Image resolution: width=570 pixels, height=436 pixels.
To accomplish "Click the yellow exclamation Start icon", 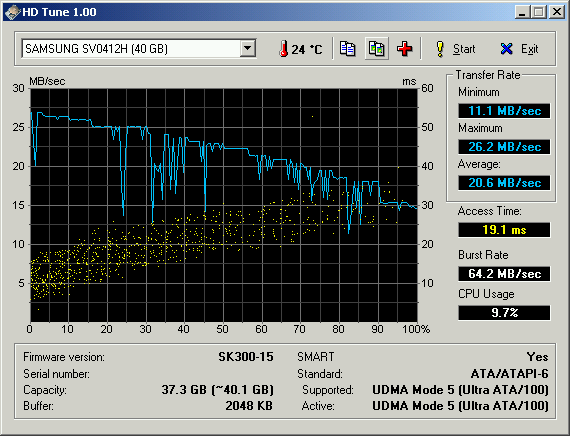I will pos(440,49).
